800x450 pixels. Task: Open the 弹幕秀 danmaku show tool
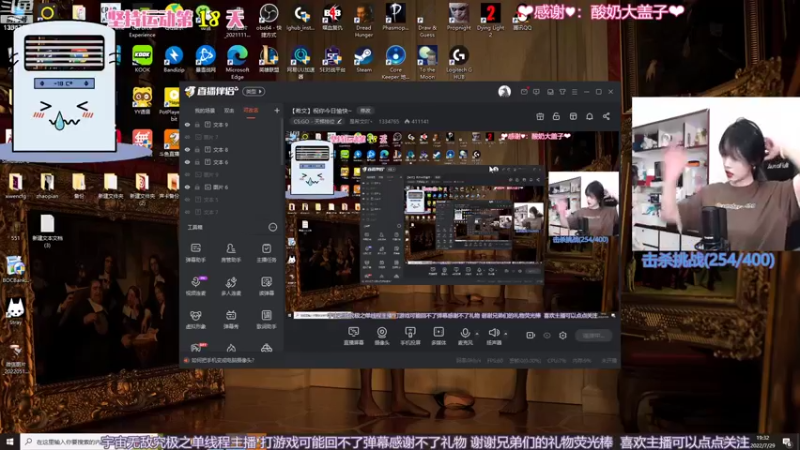pyautogui.click(x=231, y=319)
